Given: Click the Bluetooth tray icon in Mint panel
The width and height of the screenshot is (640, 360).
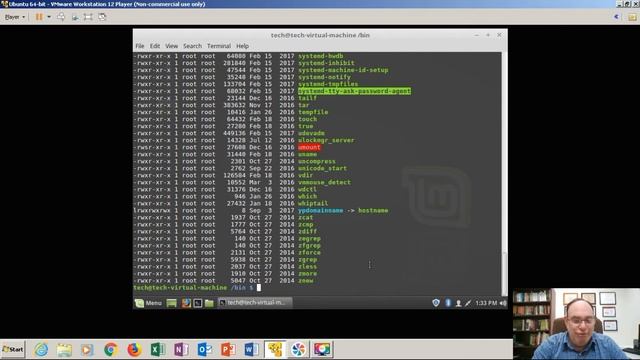Looking at the screenshot, I should (x=448, y=303).
